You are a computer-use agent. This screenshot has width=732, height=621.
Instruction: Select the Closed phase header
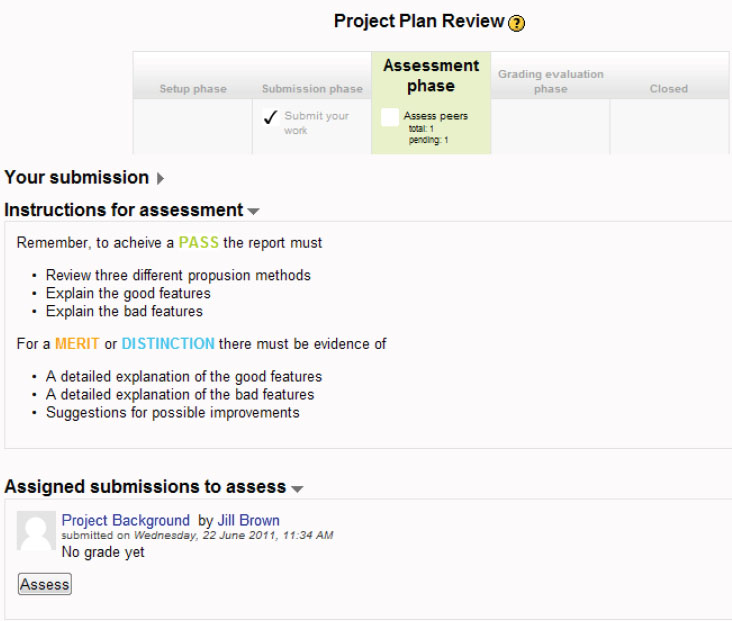click(668, 89)
